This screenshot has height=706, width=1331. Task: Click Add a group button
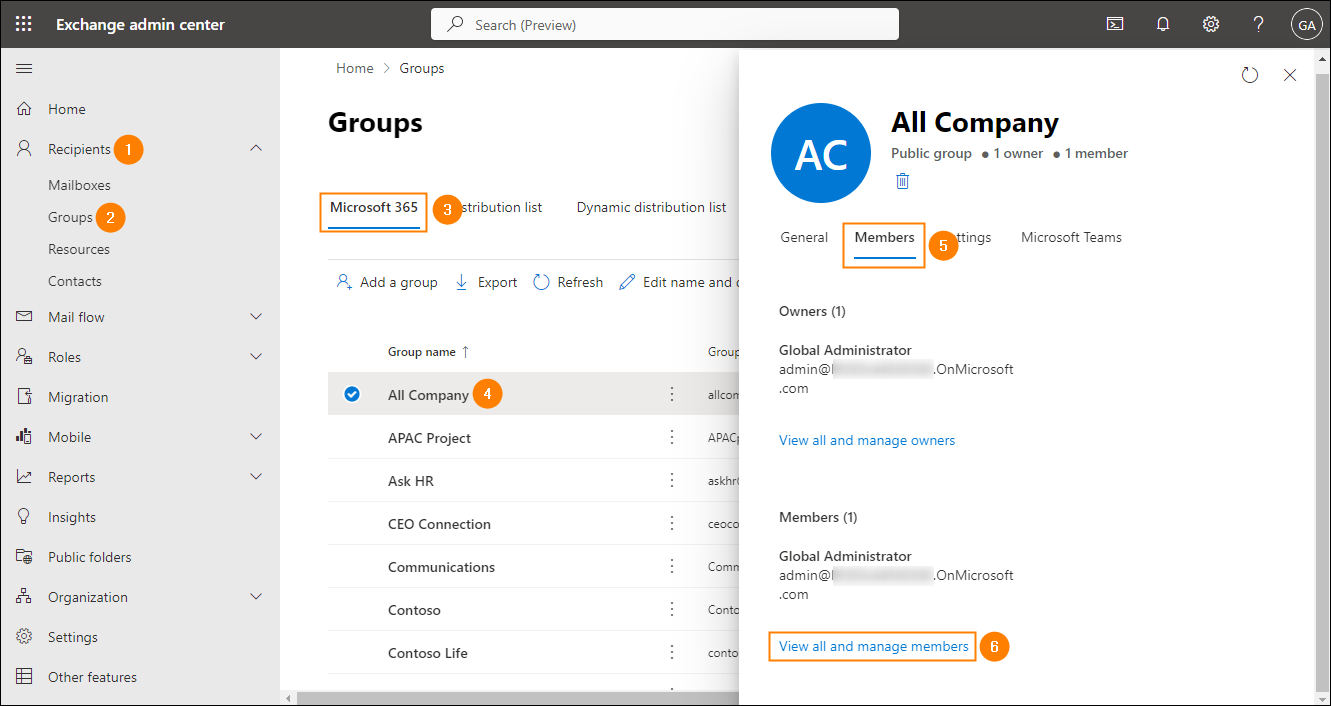pos(387,283)
